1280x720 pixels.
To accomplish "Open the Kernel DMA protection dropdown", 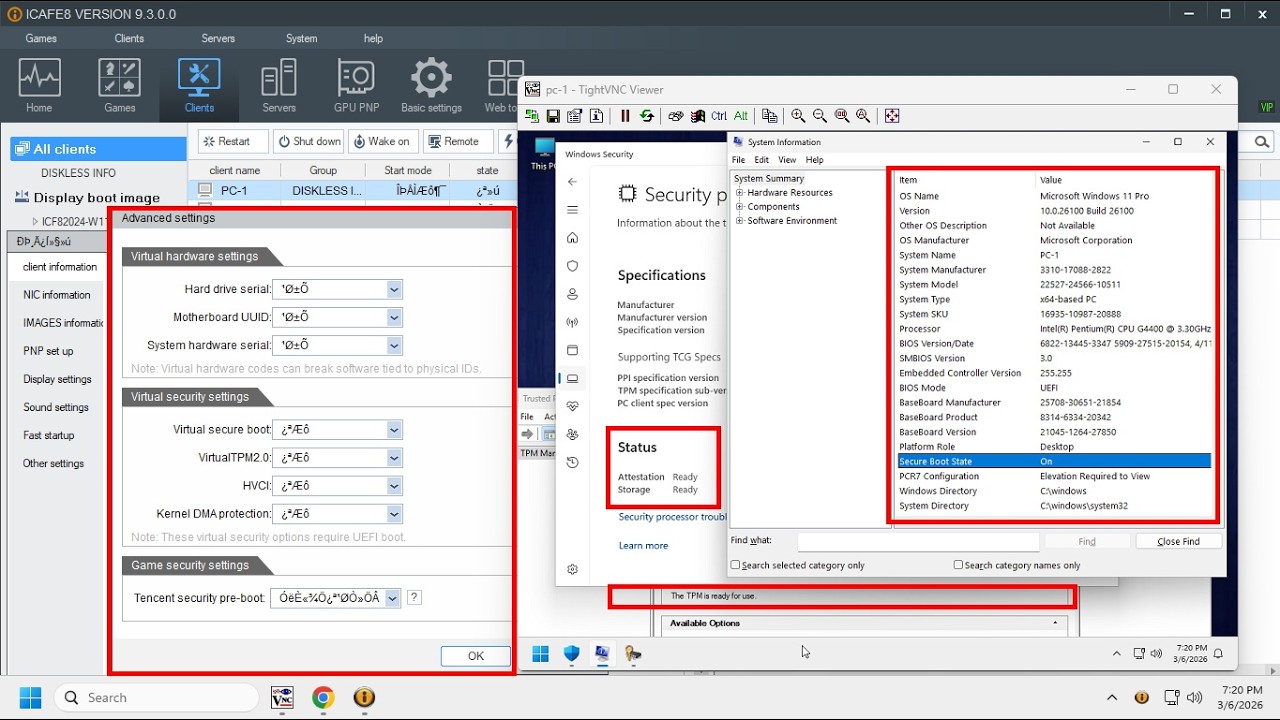I will pyautogui.click(x=394, y=513).
